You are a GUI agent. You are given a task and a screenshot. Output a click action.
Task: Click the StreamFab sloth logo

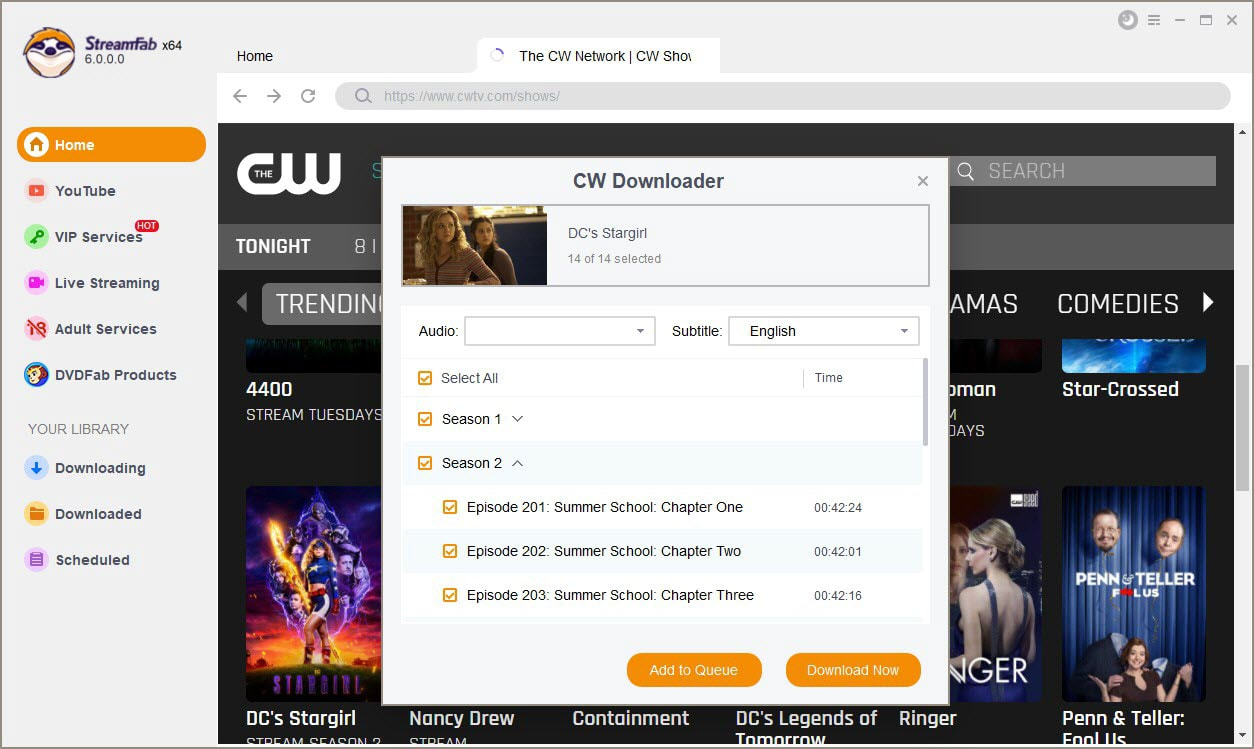pyautogui.click(x=50, y=52)
